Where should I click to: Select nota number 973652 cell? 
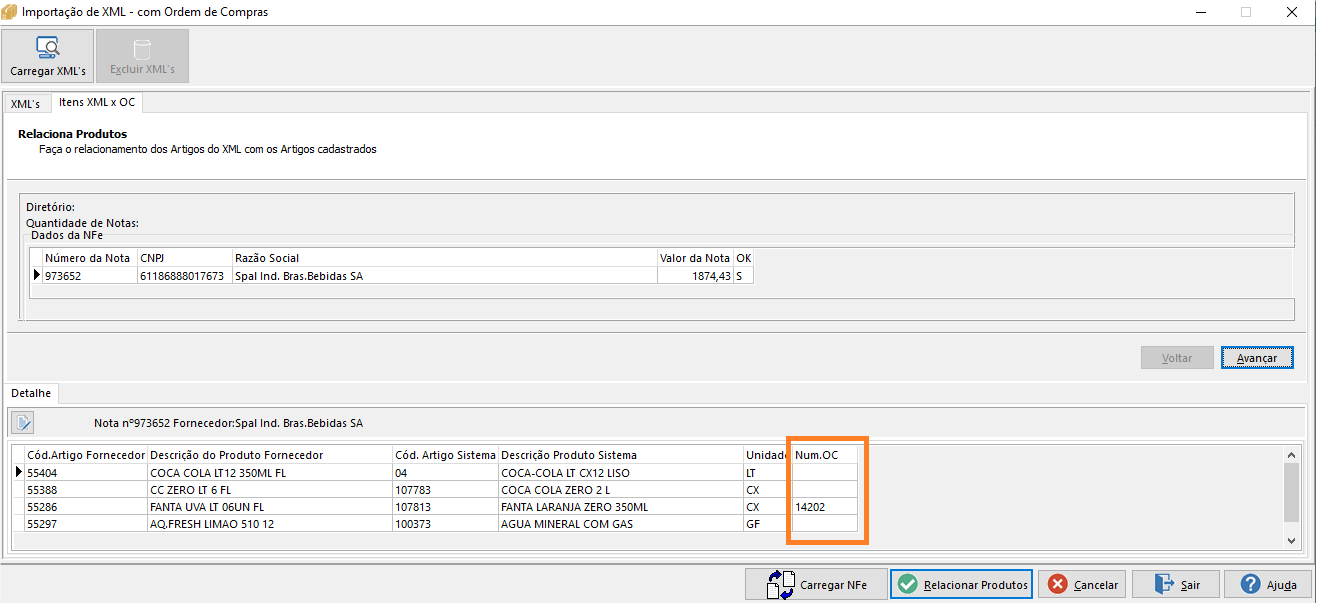(x=89, y=276)
